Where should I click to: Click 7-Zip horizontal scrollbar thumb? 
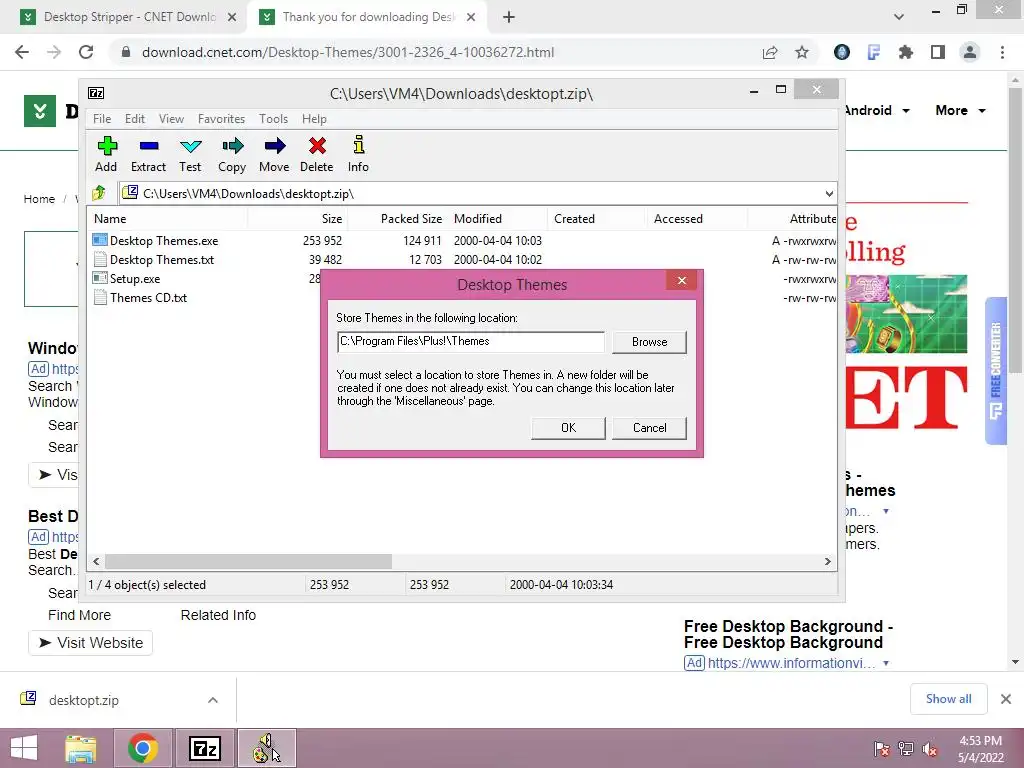pyautogui.click(x=248, y=562)
